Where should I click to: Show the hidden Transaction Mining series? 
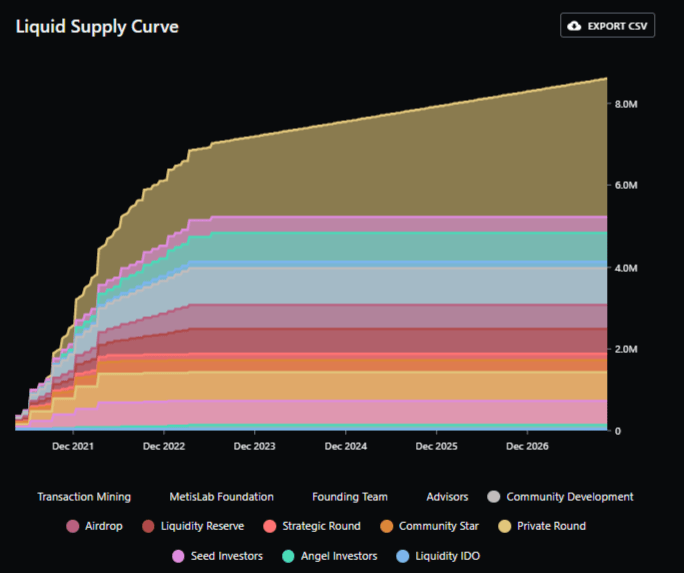(x=84, y=497)
